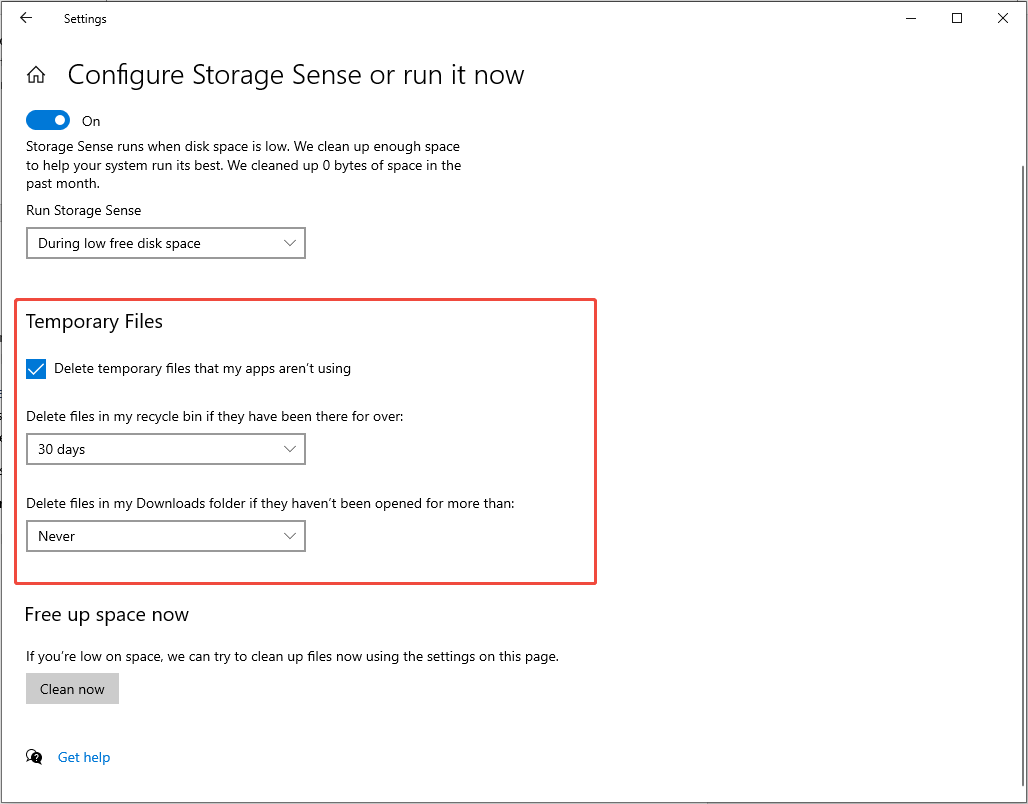Image resolution: width=1028 pixels, height=804 pixels.
Task: Click the "On" label beside the toggle
Action: 91,121
